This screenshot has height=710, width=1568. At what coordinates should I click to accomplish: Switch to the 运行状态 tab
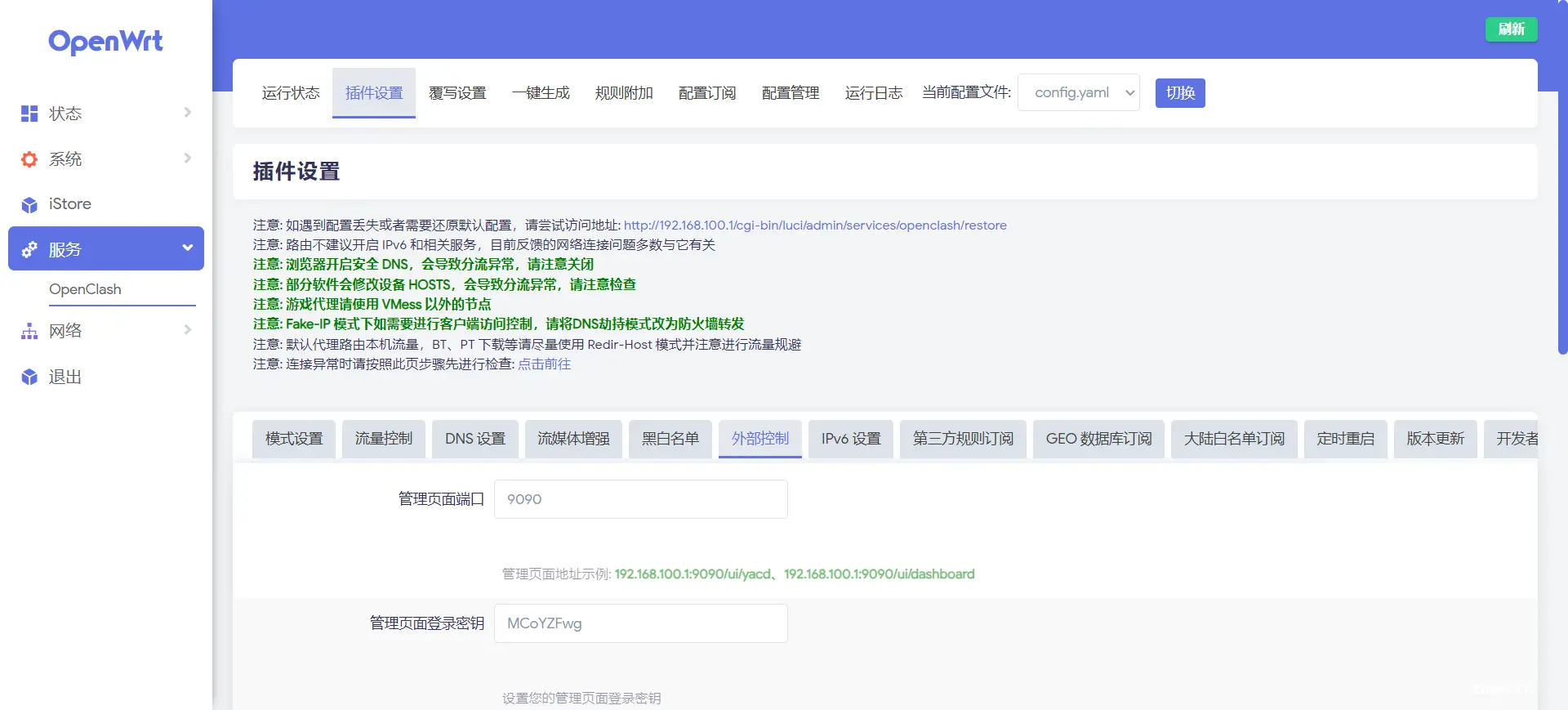[291, 93]
